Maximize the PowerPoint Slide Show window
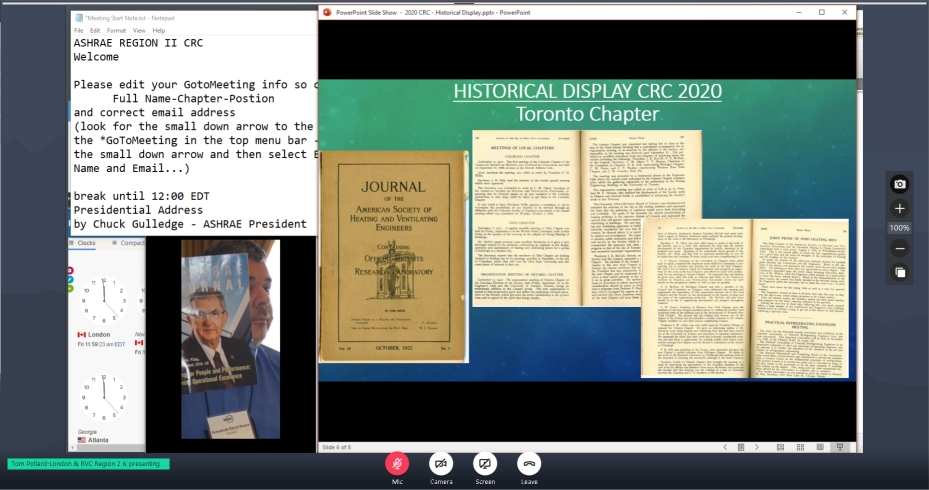 coord(822,12)
